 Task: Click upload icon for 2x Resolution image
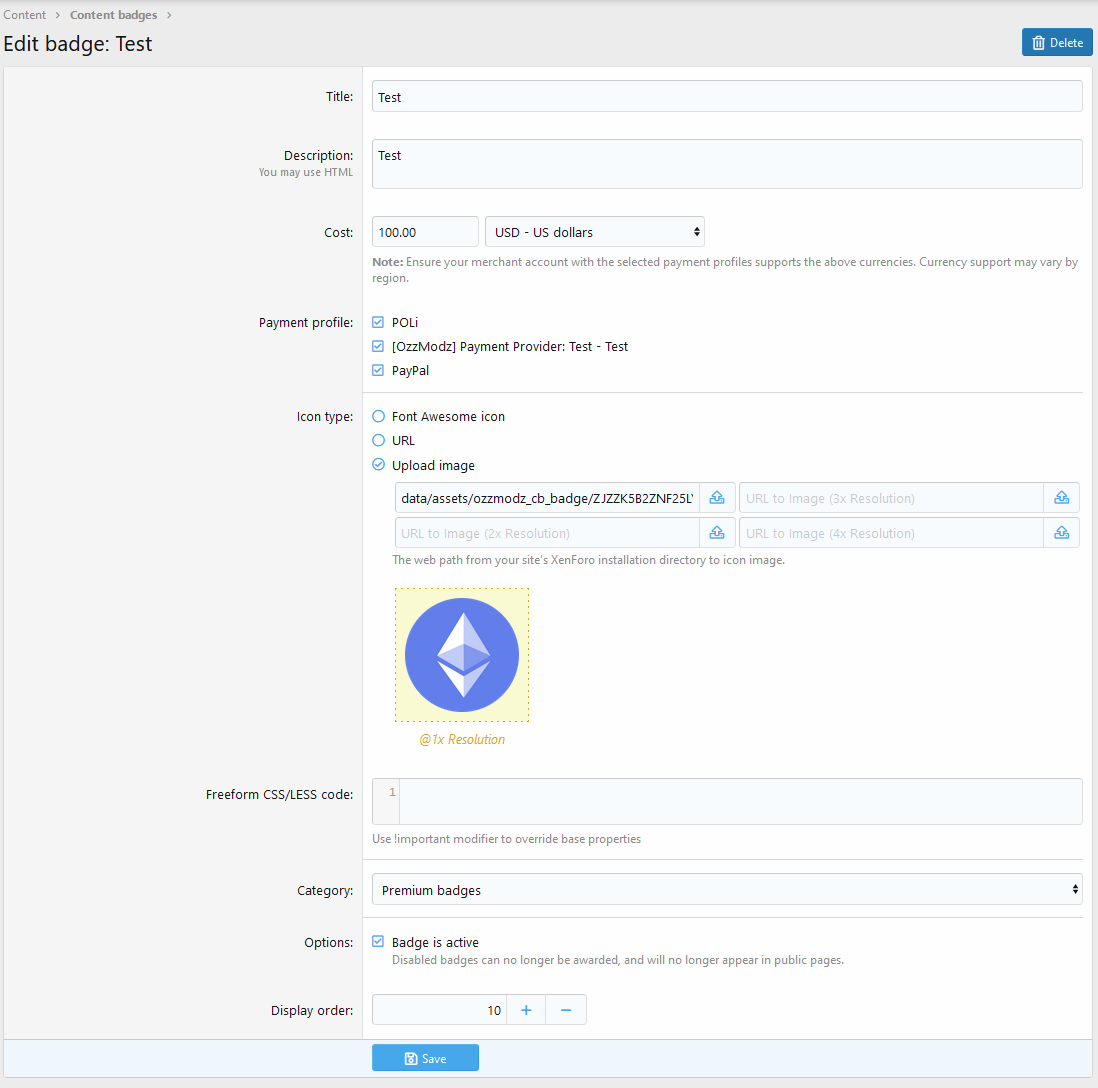click(x=717, y=533)
